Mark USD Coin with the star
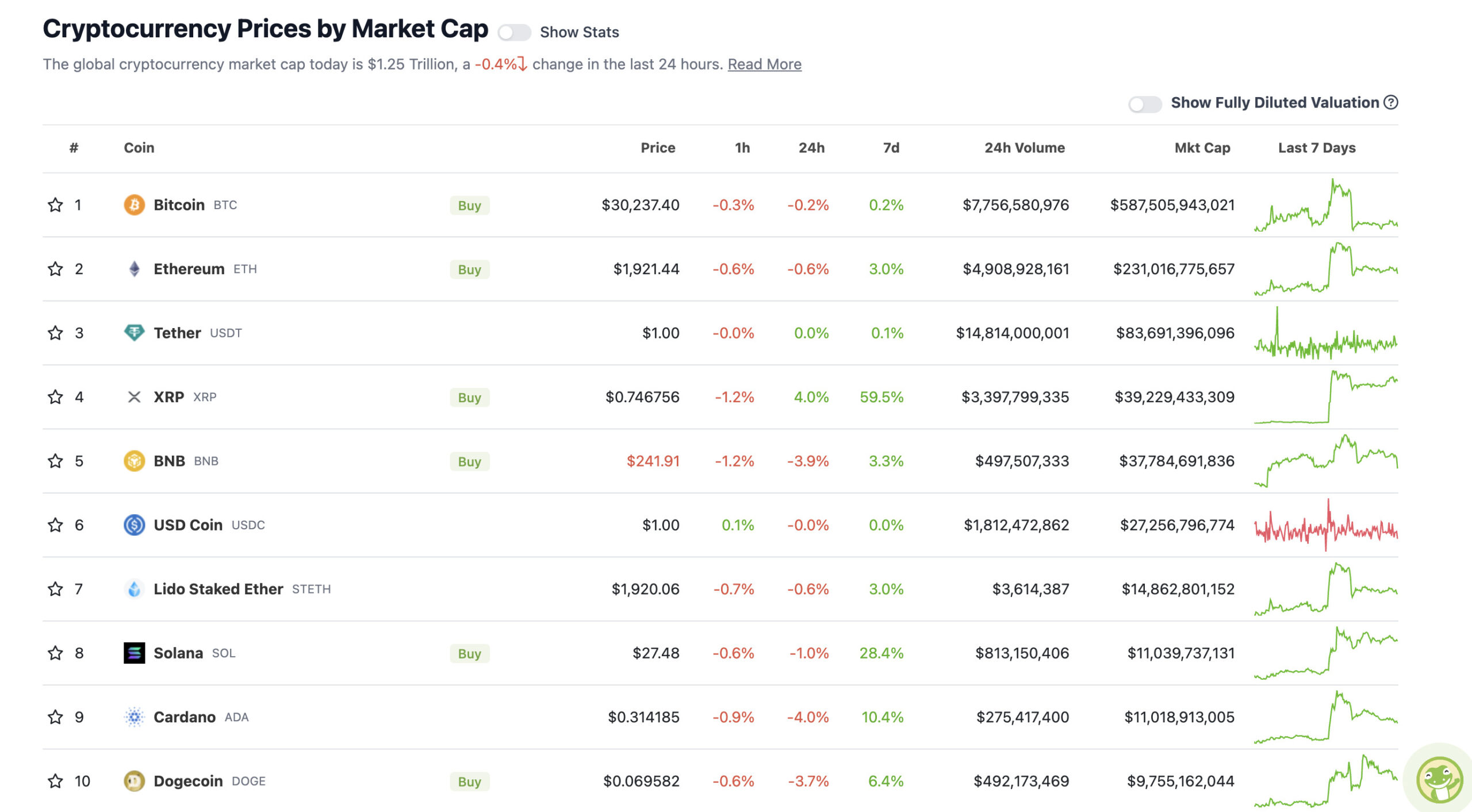 [x=55, y=525]
